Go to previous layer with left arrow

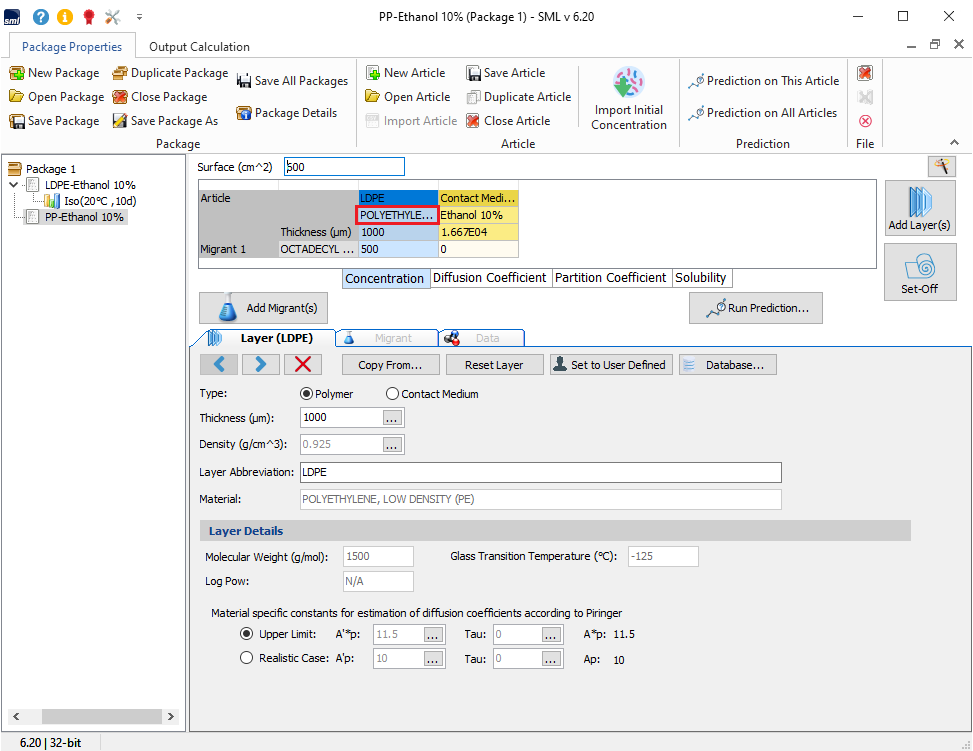coord(219,365)
